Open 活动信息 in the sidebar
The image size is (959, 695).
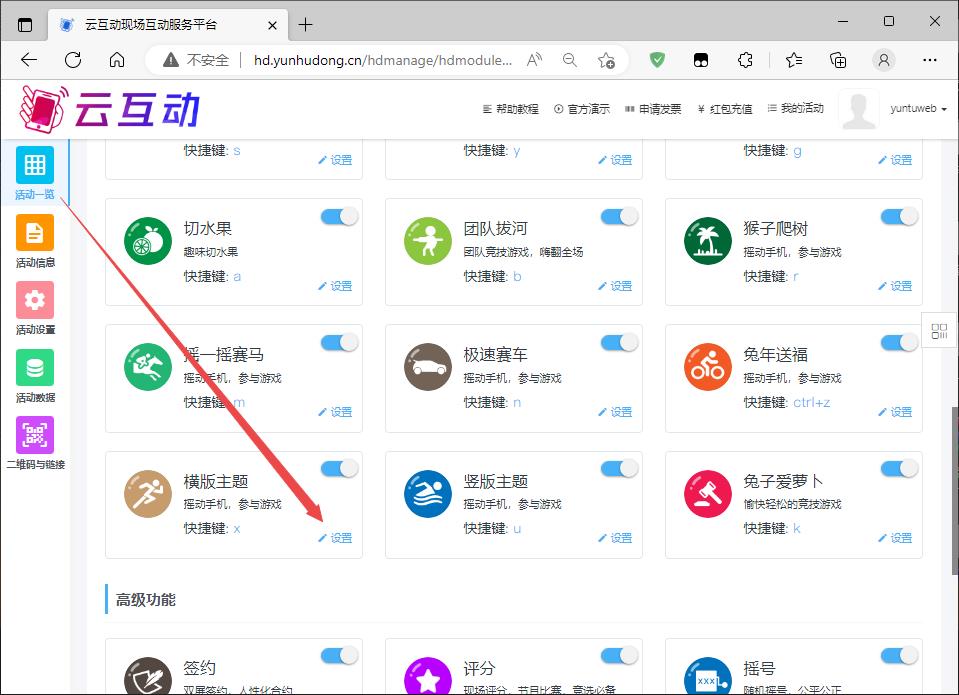click(35, 233)
